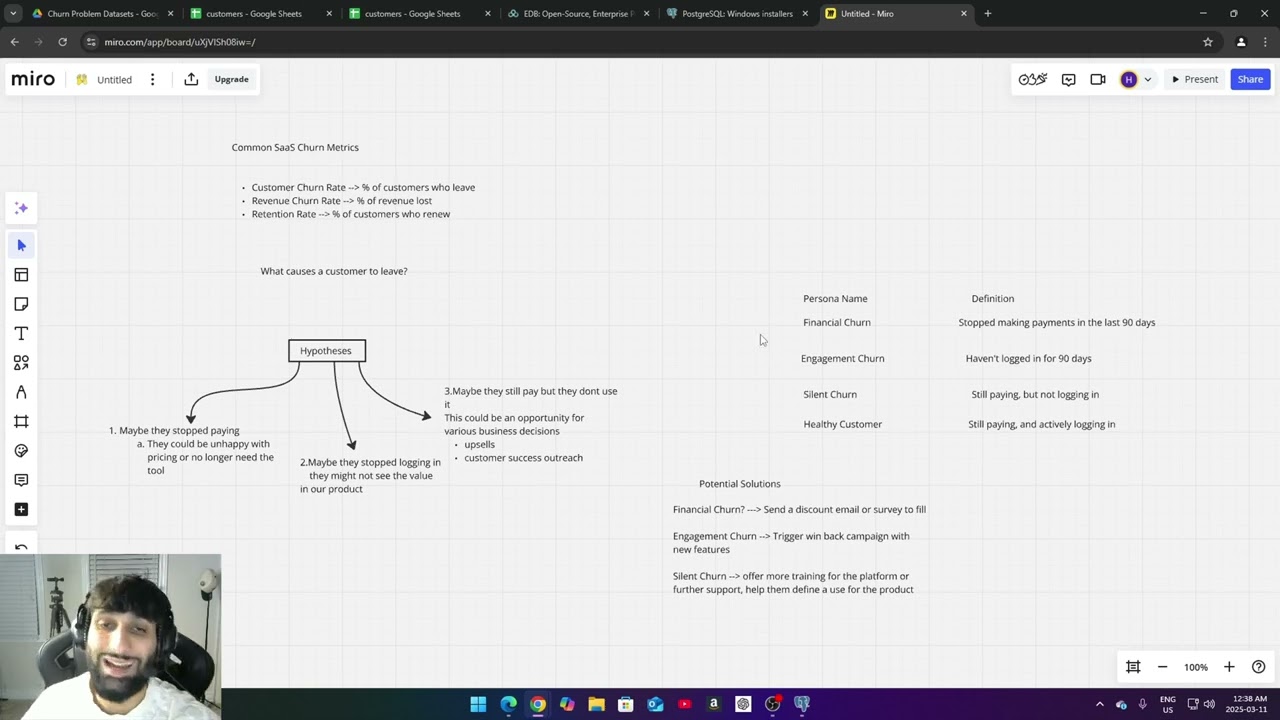Select the pen drawing tool

click(21, 392)
